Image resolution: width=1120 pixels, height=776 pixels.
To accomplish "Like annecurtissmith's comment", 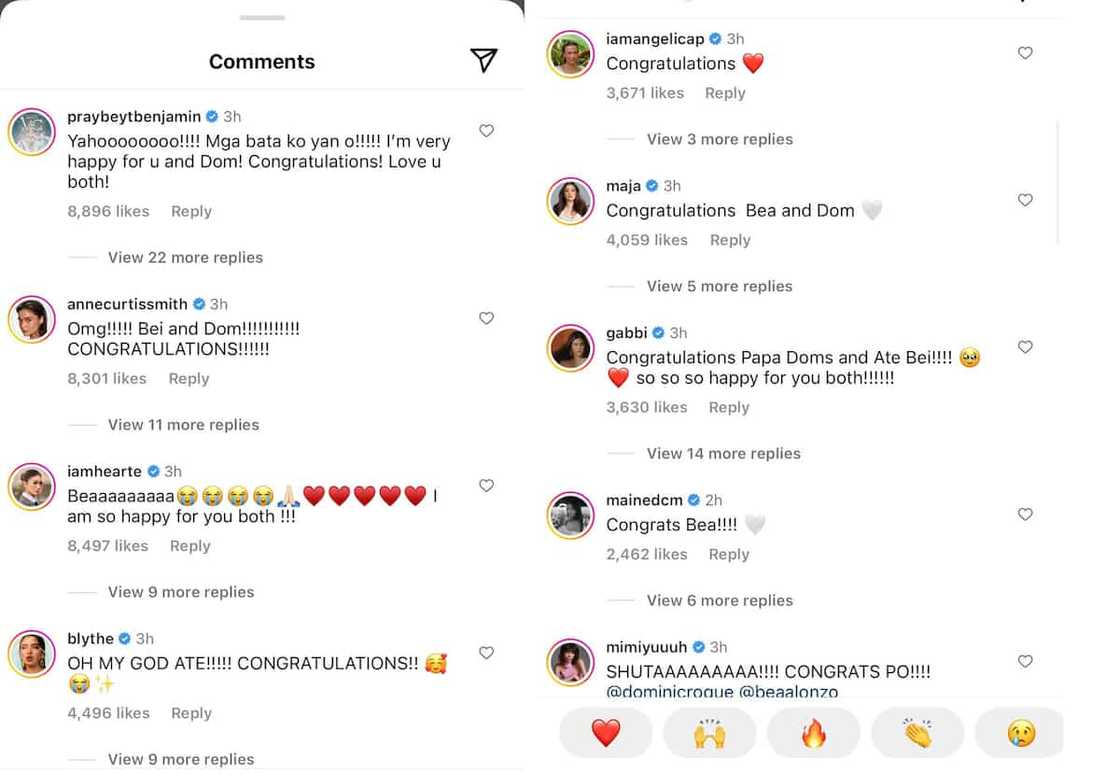I will pos(486,318).
